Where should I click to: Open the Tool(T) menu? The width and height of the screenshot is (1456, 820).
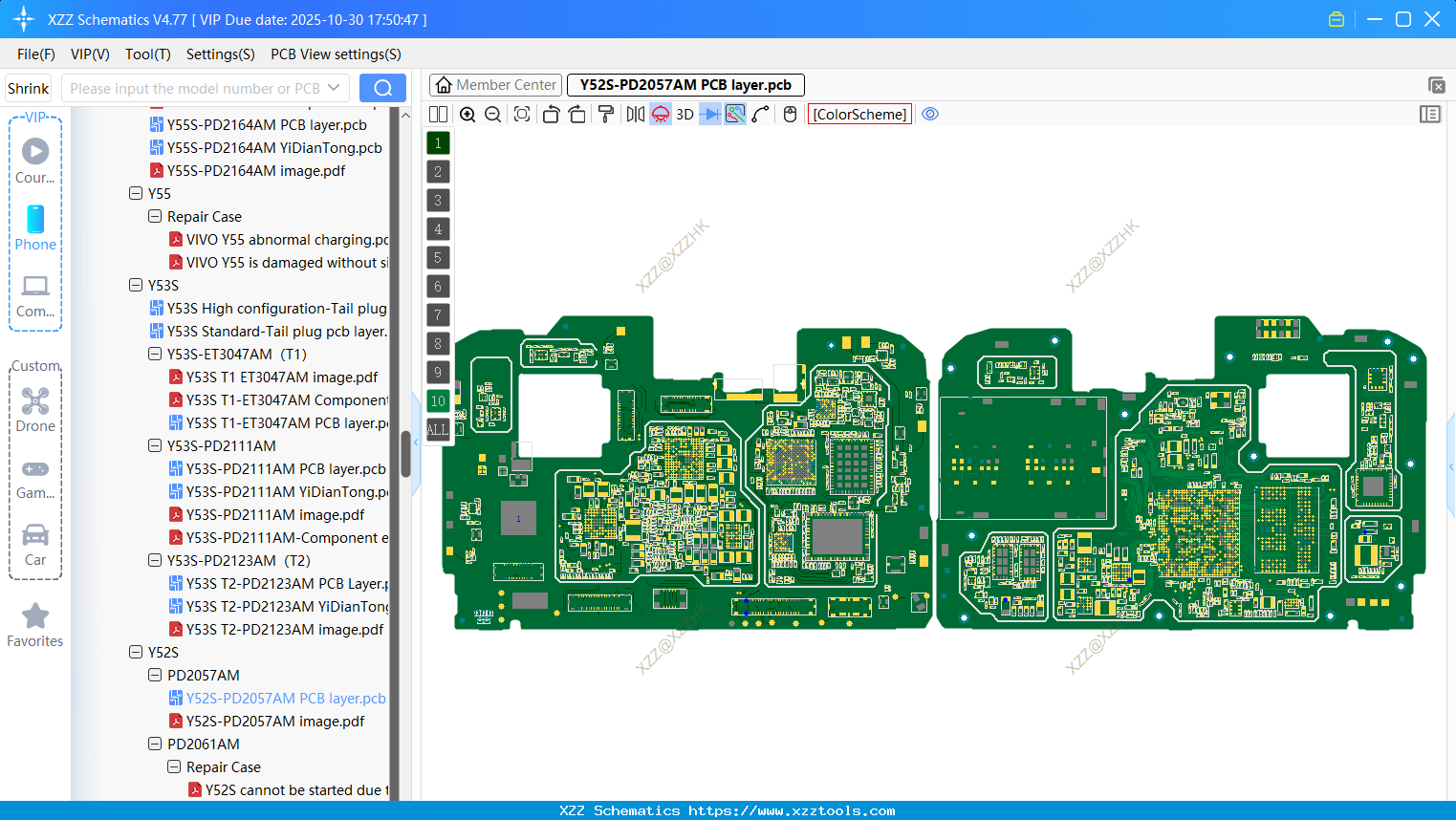[x=147, y=54]
